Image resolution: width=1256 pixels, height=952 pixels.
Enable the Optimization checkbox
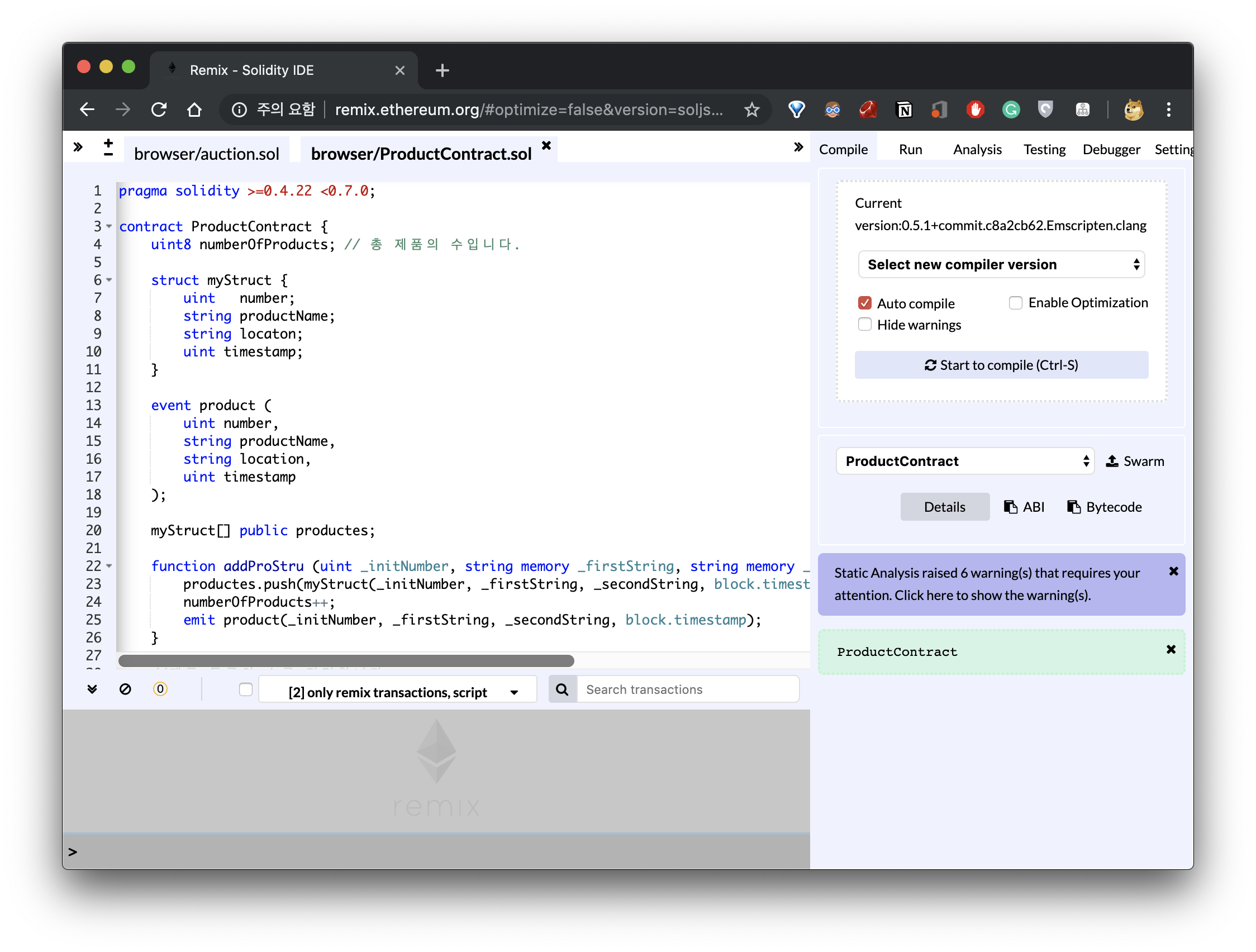coord(1015,303)
